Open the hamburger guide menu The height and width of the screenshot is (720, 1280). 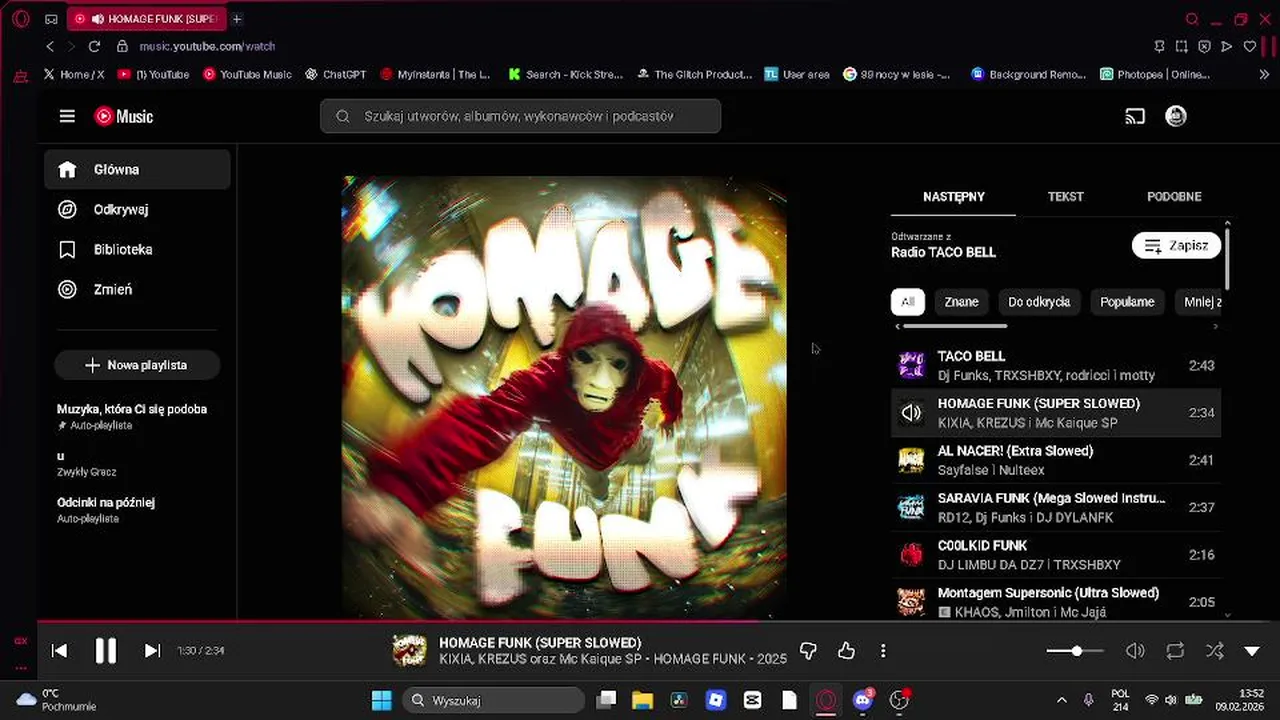point(67,116)
